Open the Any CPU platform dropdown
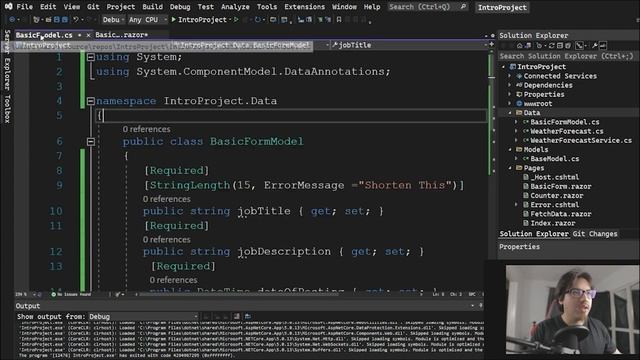The width and height of the screenshot is (640, 360). tap(147, 20)
